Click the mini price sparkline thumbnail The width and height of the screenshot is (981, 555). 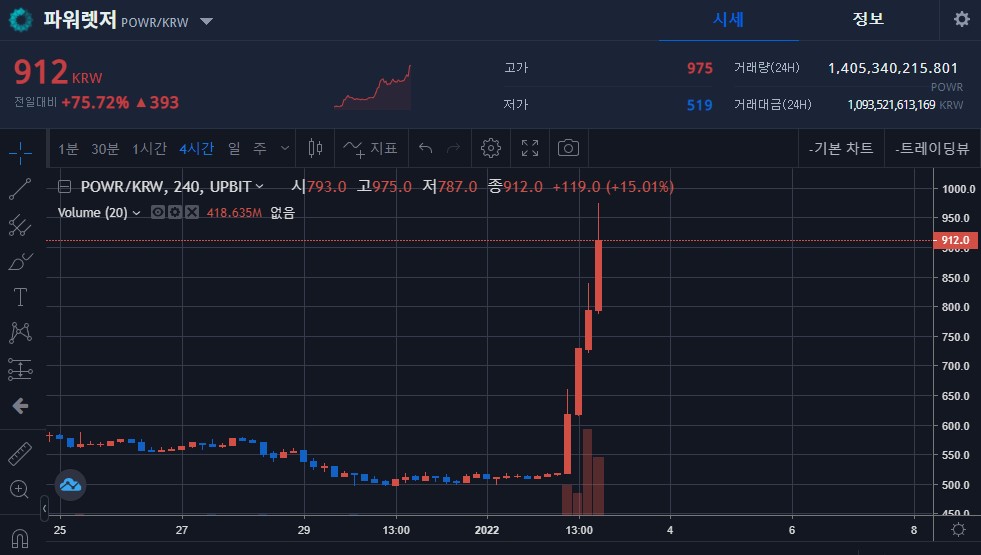point(373,87)
